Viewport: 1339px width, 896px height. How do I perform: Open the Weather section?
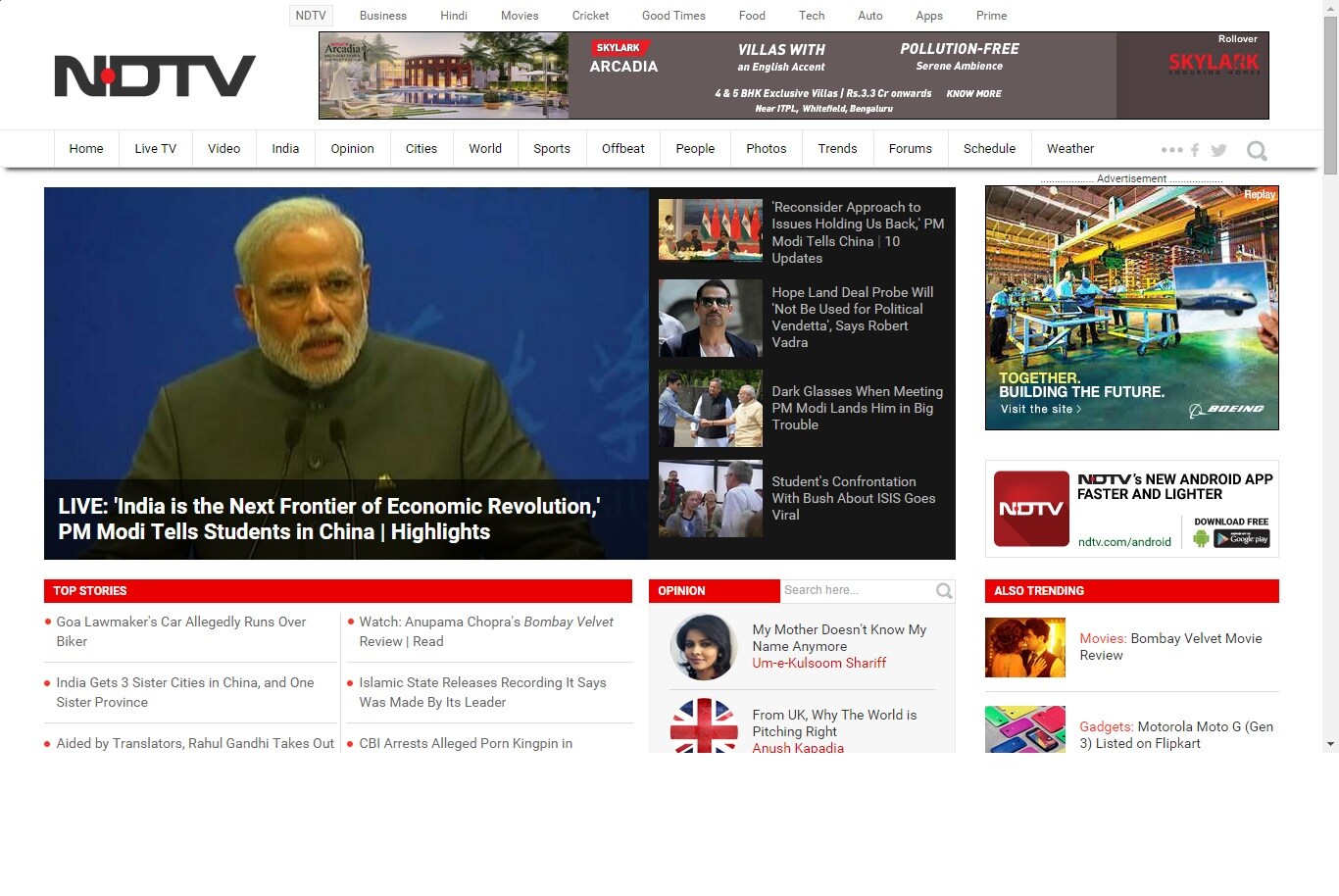point(1070,149)
